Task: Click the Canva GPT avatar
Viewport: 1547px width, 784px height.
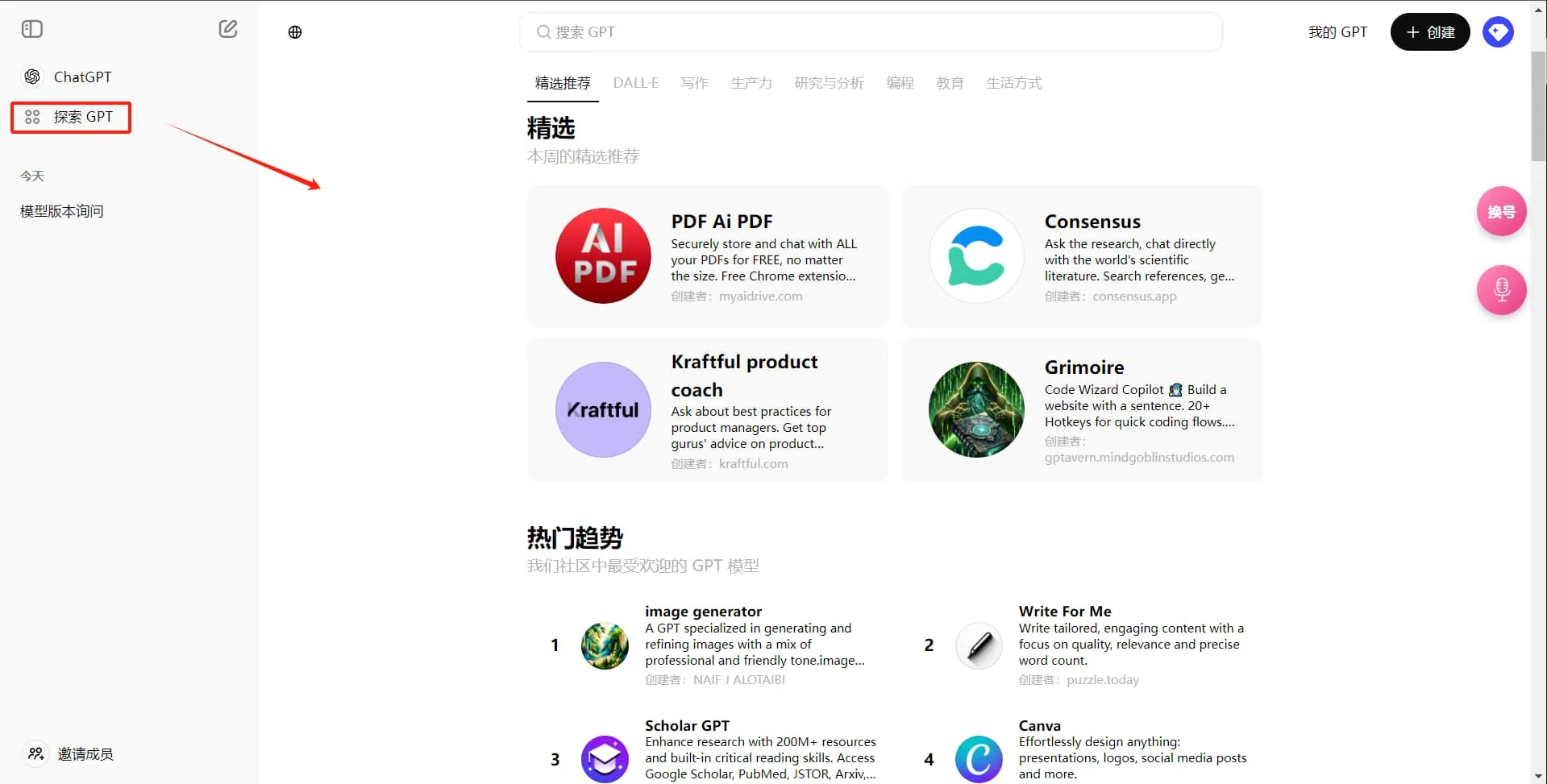Action: point(977,758)
